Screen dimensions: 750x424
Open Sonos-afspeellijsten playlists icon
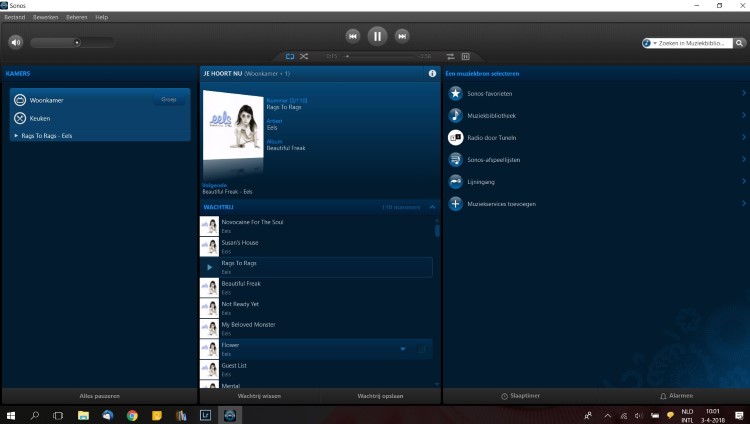tap(456, 159)
